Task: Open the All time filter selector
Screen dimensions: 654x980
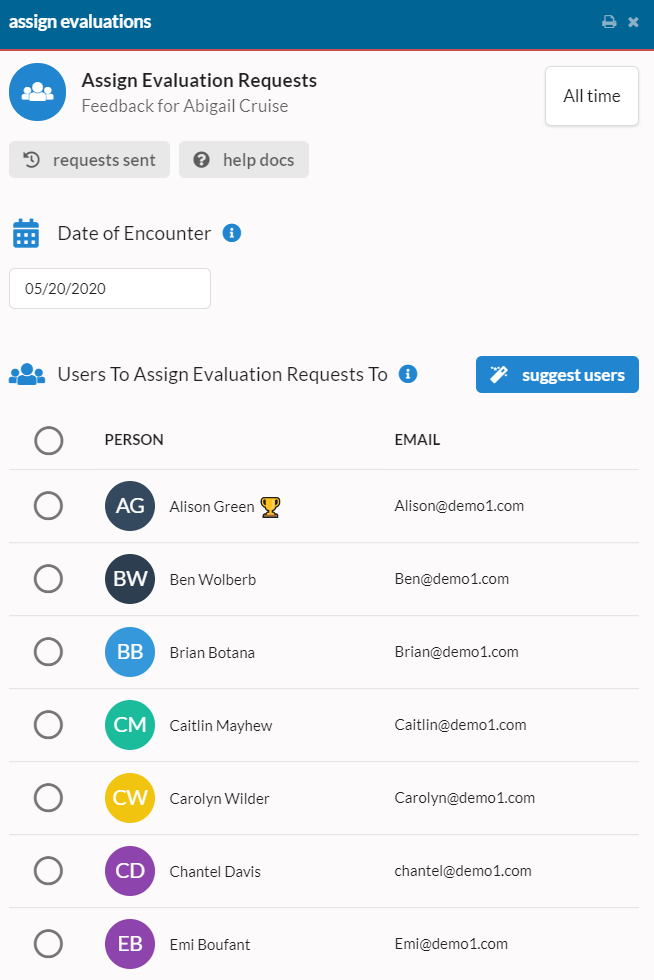Action: [x=591, y=96]
